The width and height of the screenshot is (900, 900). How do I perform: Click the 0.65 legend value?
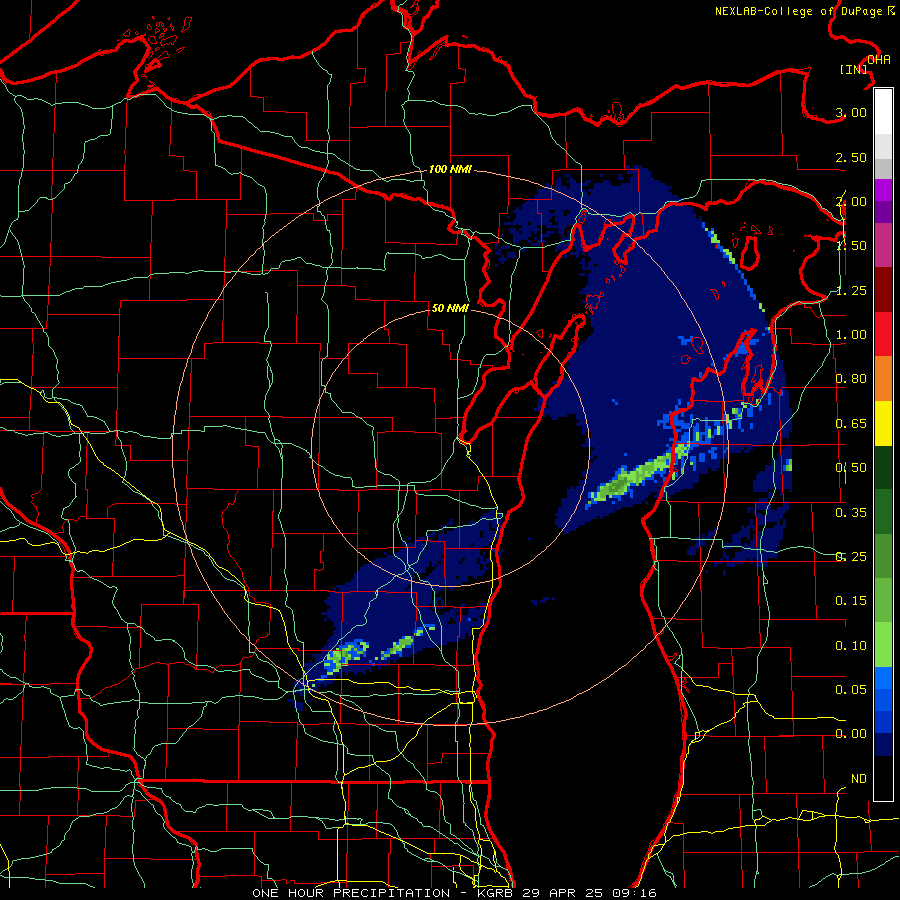(851, 424)
